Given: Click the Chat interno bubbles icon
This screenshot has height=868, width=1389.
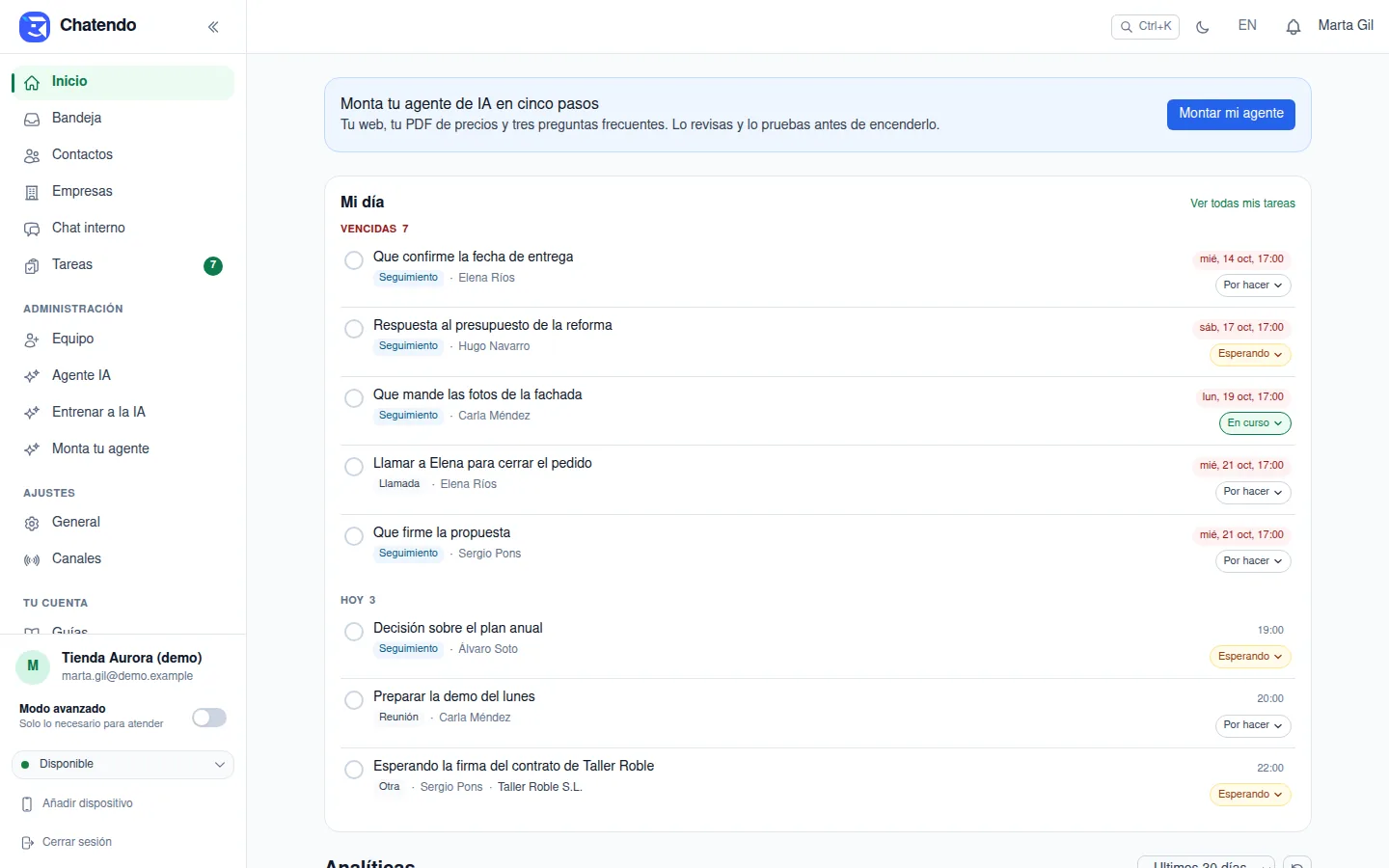Looking at the screenshot, I should click(x=32, y=230).
